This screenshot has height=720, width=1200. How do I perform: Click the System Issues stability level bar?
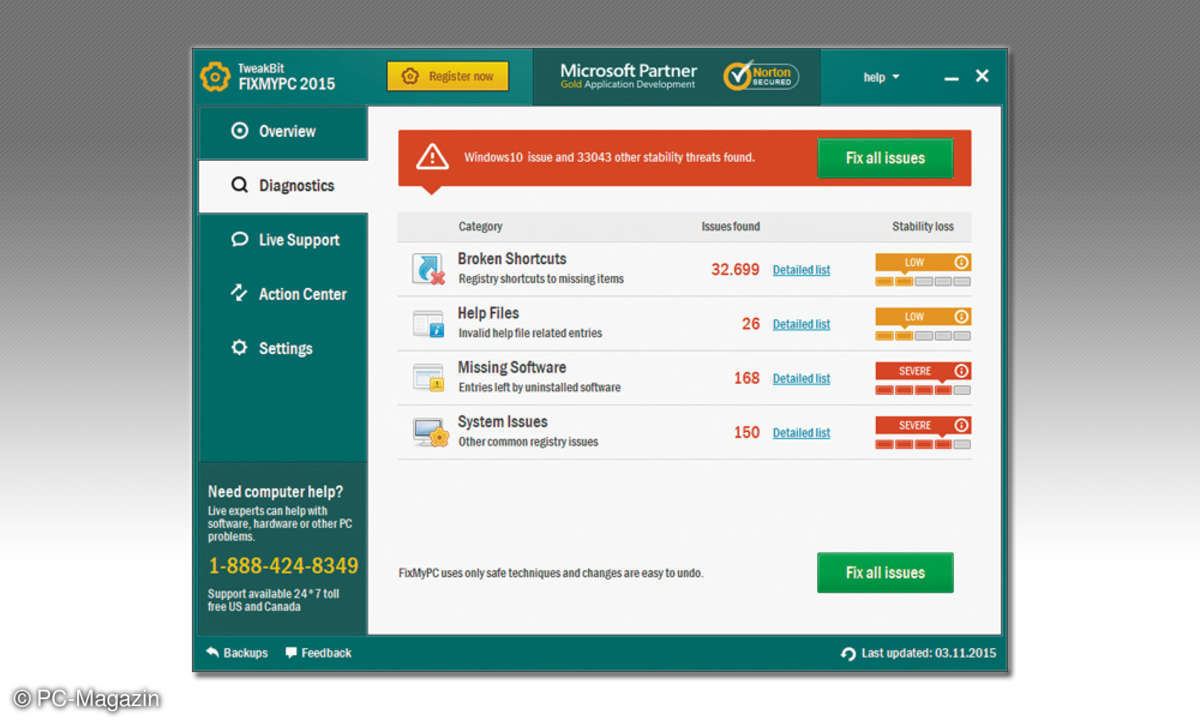(923, 445)
